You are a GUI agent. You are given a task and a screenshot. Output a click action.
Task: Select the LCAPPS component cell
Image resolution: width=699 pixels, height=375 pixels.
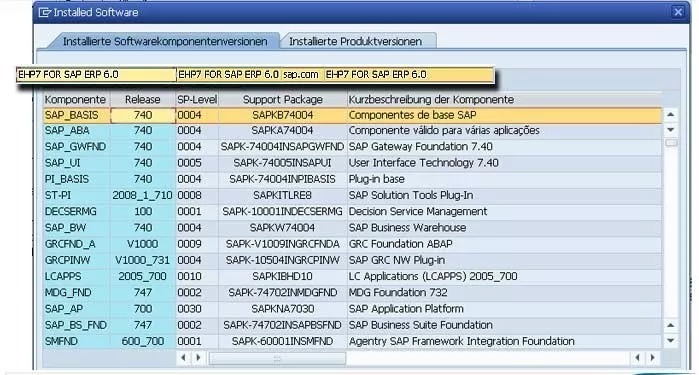[76, 276]
